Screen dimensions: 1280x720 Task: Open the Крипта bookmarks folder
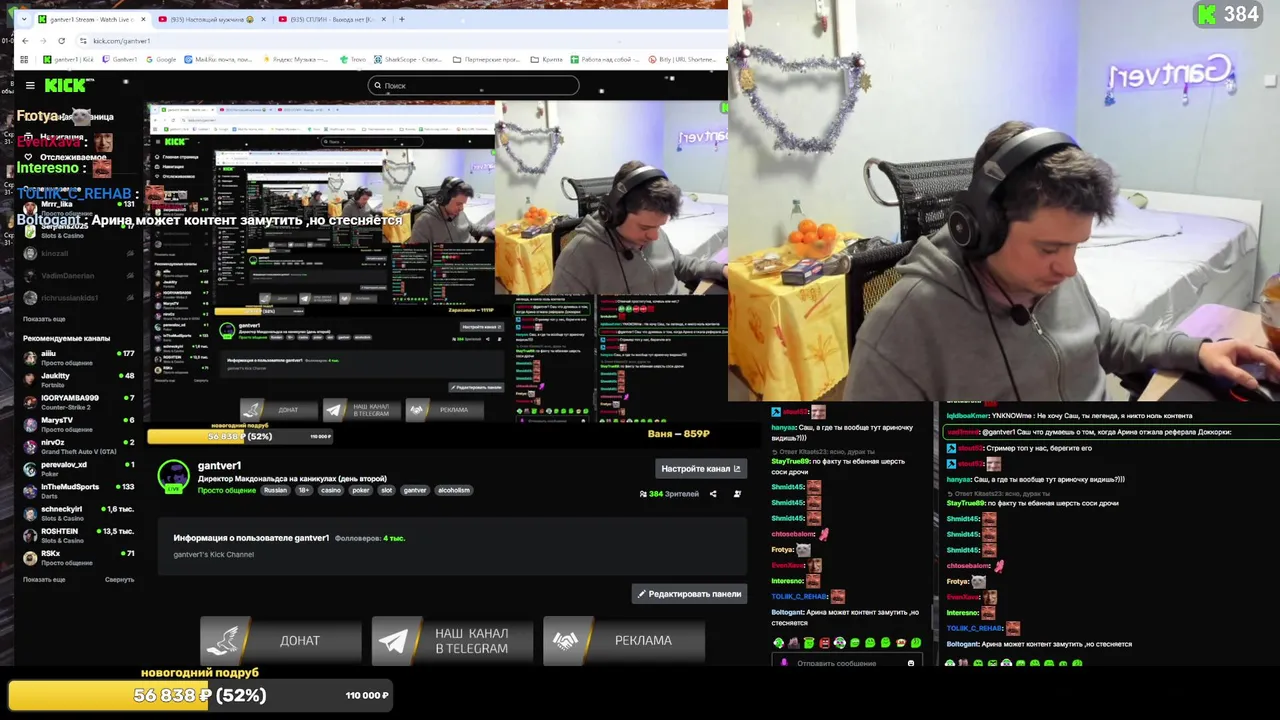tap(547, 60)
